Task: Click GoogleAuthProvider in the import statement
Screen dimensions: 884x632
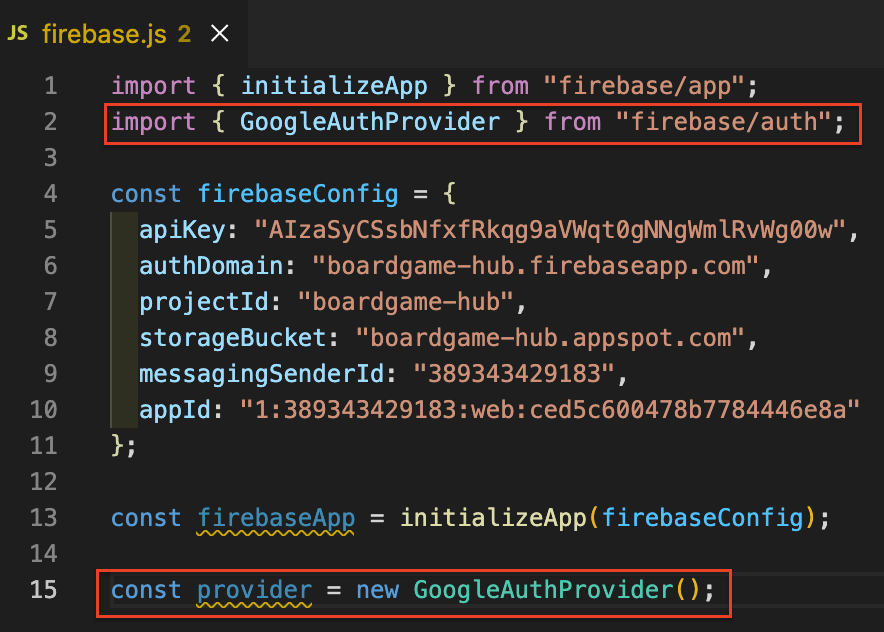Action: pos(370,122)
